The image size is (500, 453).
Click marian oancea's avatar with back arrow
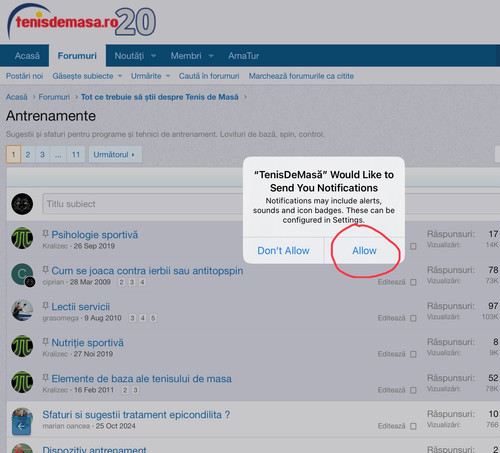(x=22, y=421)
